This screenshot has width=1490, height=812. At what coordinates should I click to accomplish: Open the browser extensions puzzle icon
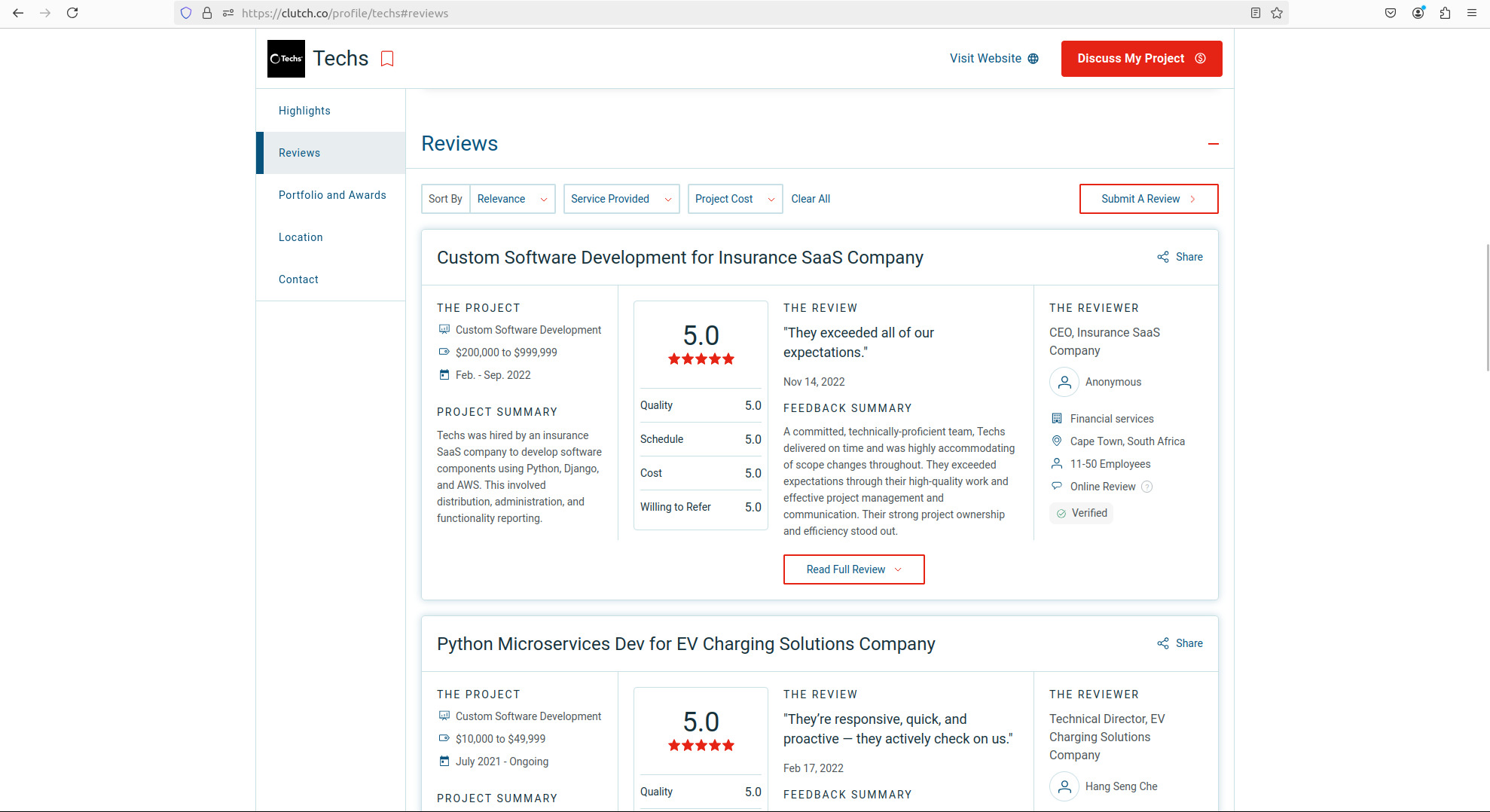(x=1445, y=13)
